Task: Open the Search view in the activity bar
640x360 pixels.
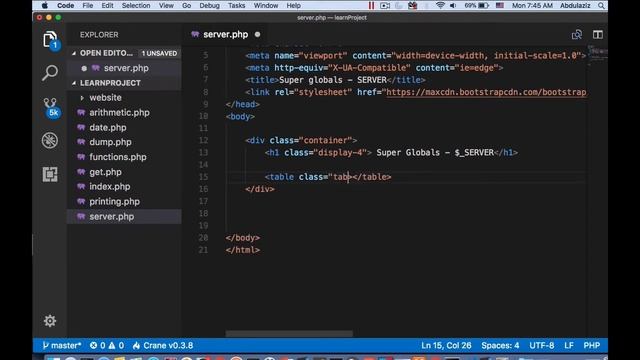Action: (x=50, y=73)
